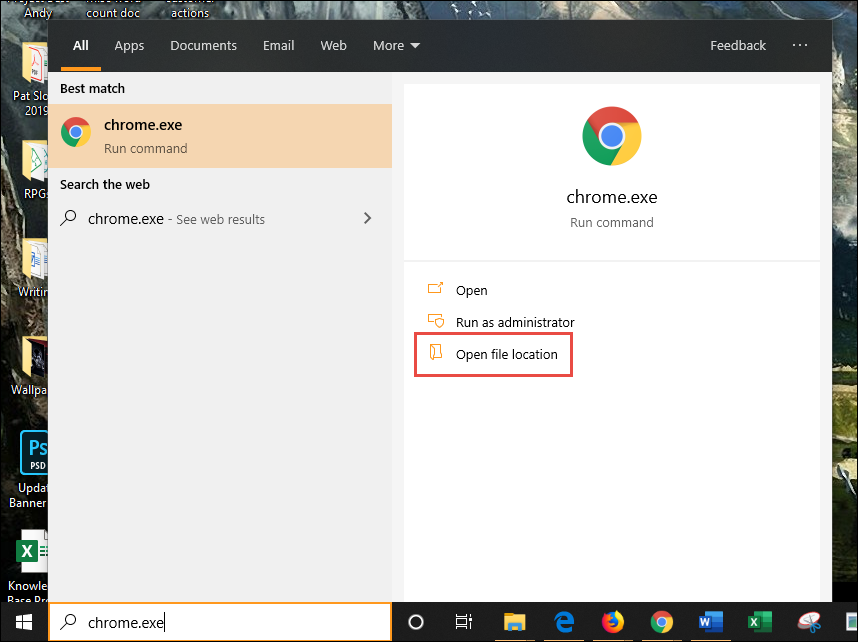Open the Documents search tab
Viewport: 858px width, 642px height.
[204, 45]
